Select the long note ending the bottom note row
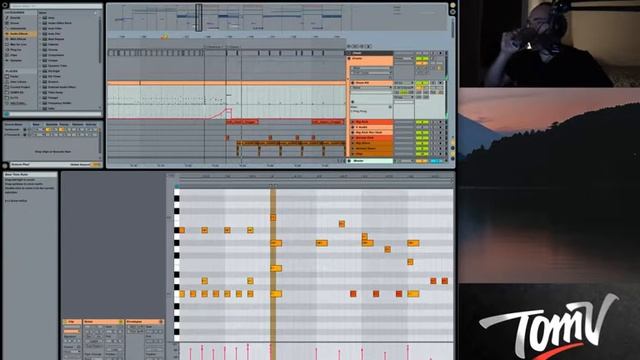This screenshot has width=640, height=360. tap(413, 293)
